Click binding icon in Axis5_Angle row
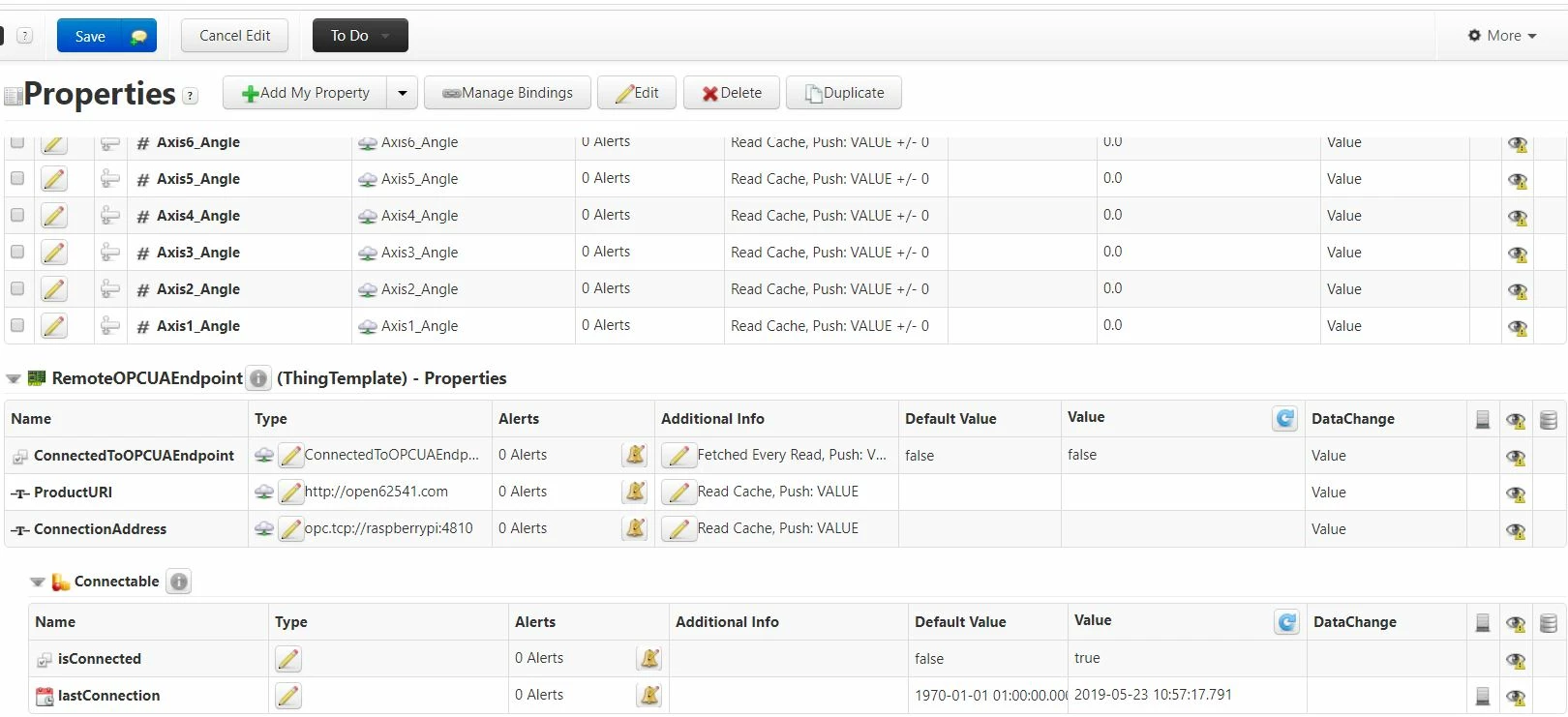The image size is (1568, 717). [110, 179]
